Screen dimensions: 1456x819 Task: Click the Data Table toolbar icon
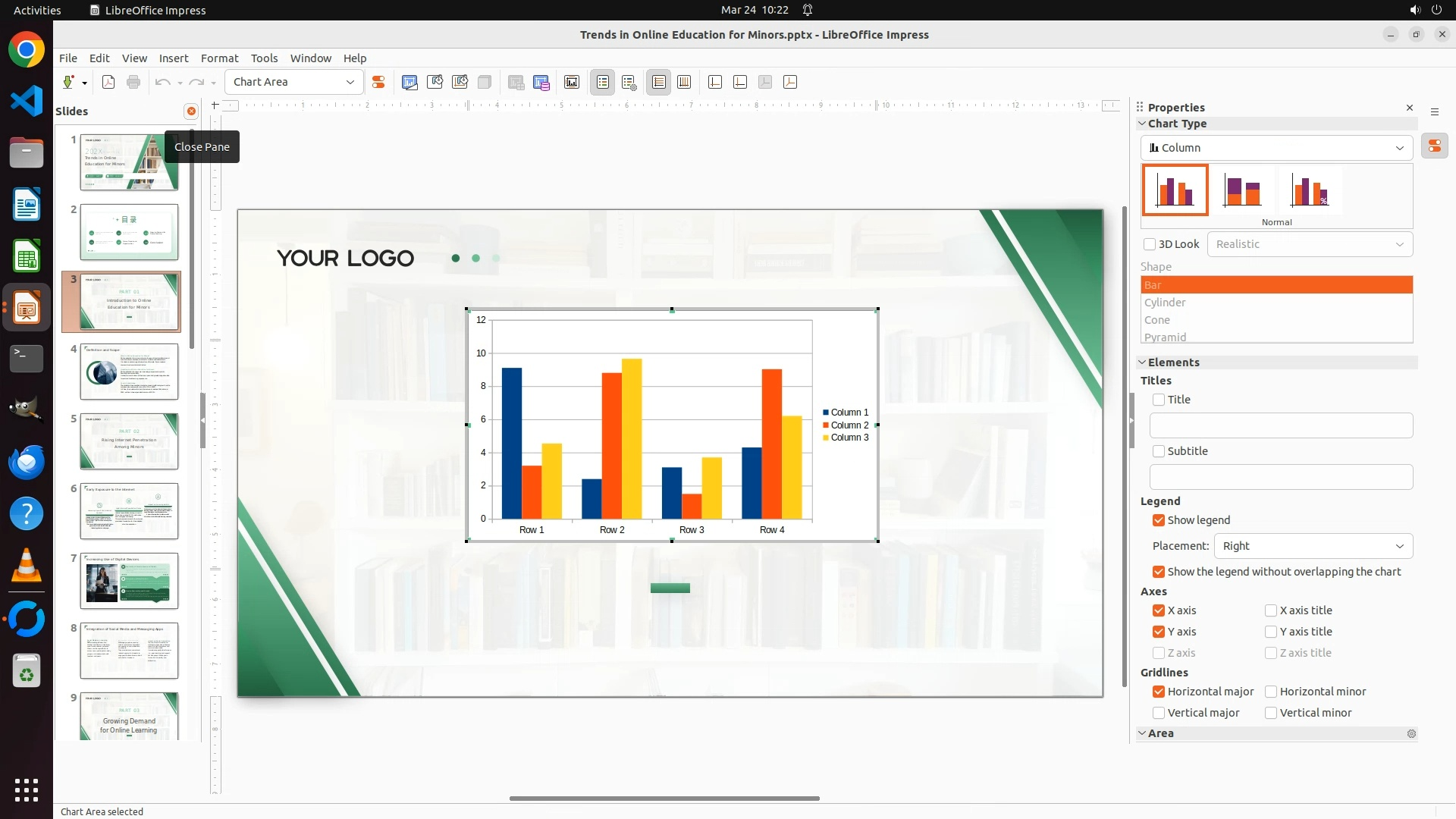[x=541, y=82]
